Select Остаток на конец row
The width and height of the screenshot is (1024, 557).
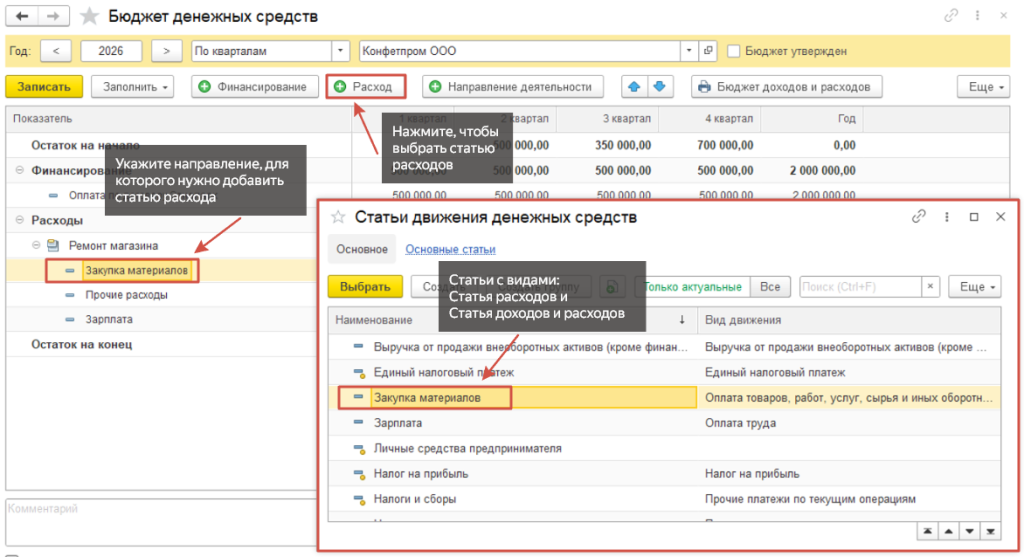click(x=82, y=344)
